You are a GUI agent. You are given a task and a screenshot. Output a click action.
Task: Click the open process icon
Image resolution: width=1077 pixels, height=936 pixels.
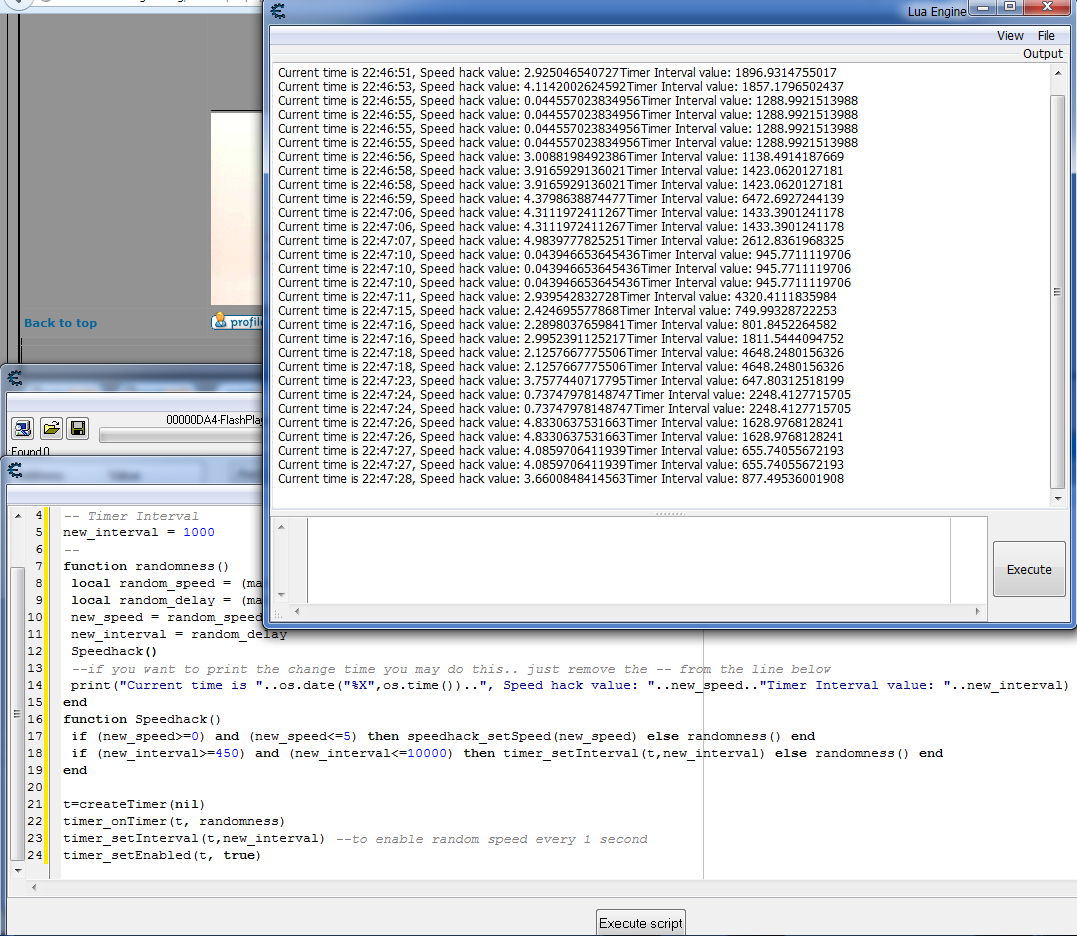[22, 429]
